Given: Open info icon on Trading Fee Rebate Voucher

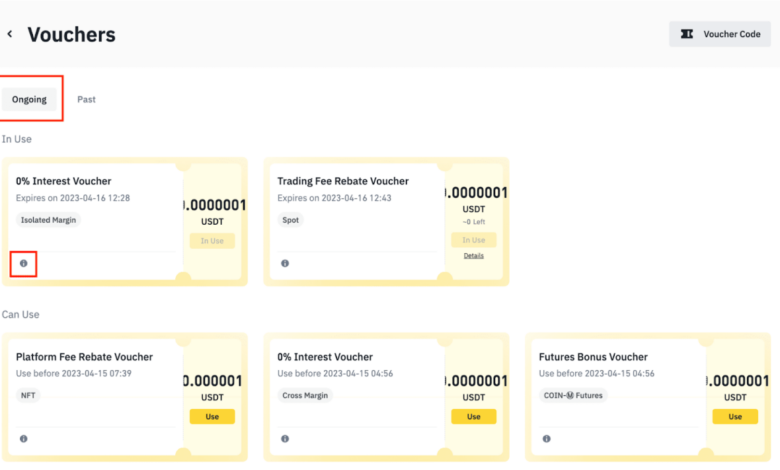Looking at the screenshot, I should [285, 263].
